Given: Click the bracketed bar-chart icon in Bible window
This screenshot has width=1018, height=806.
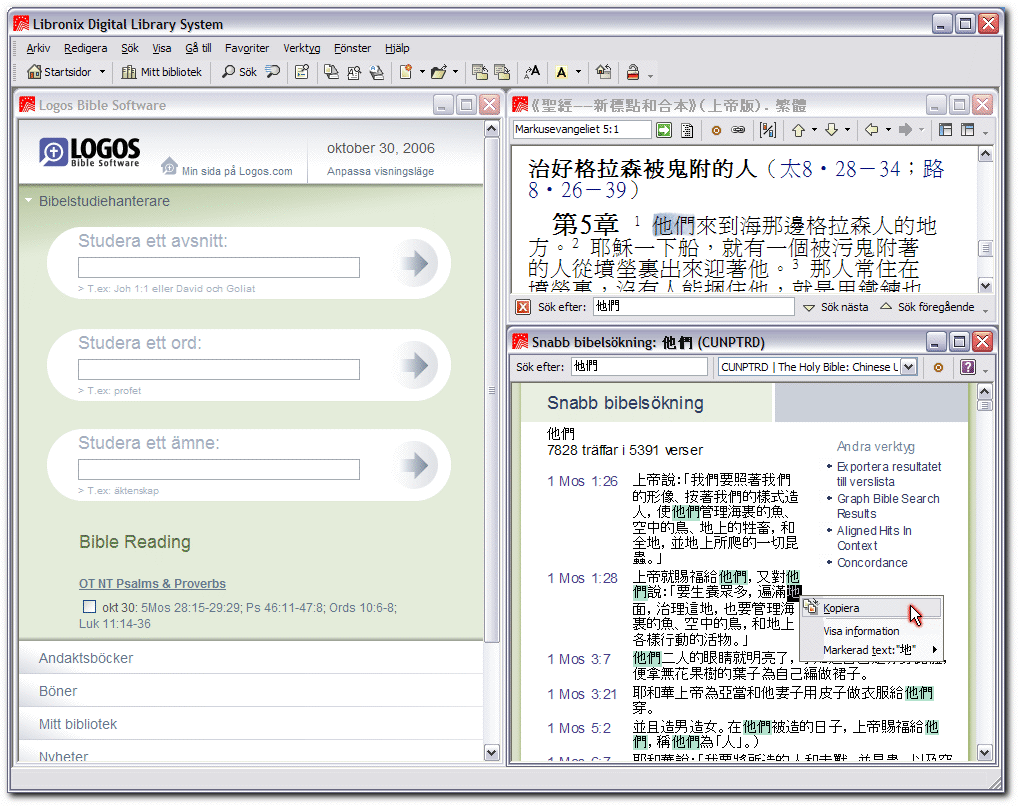Looking at the screenshot, I should (x=768, y=130).
